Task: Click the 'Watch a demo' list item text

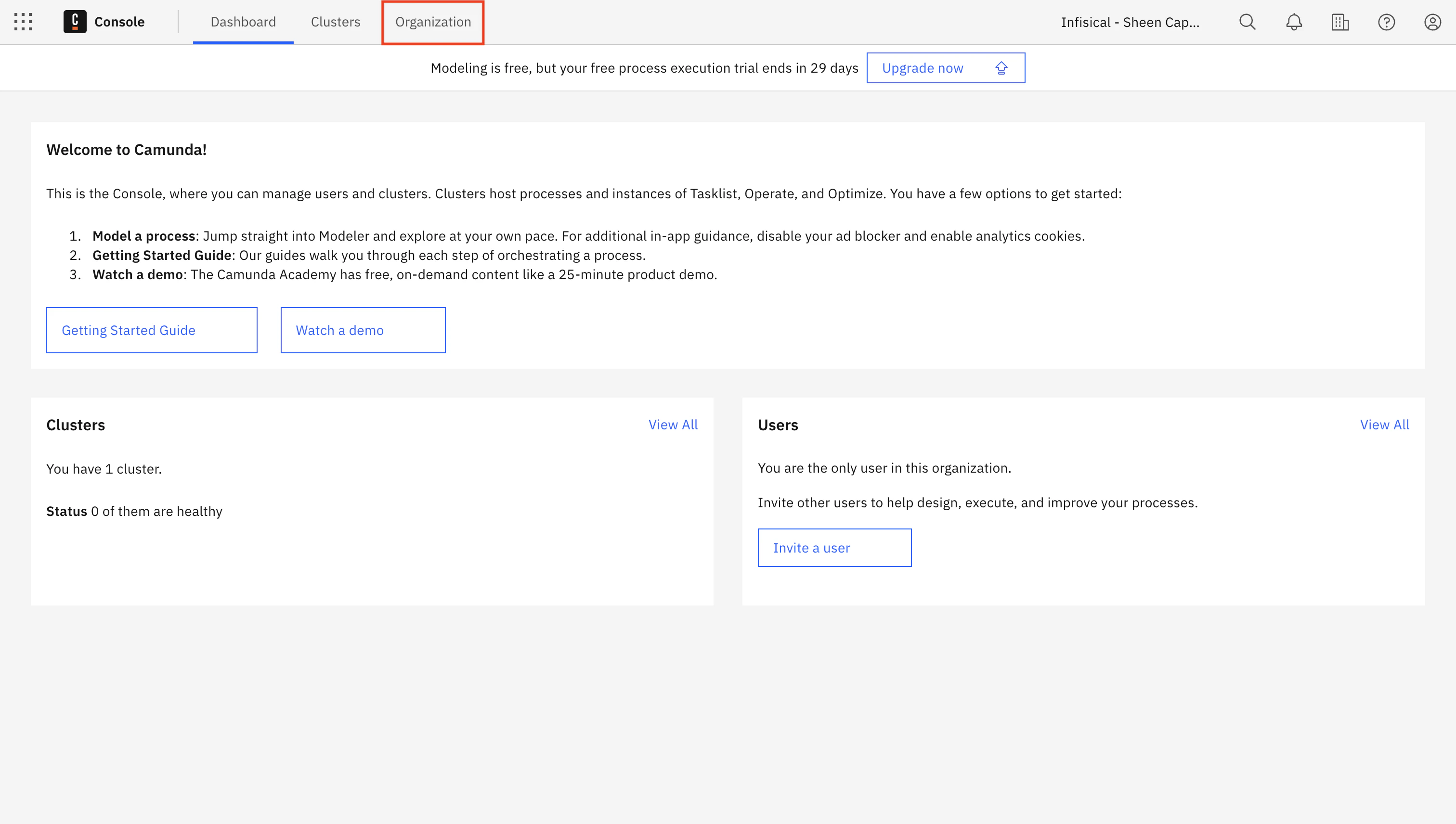Action: tap(405, 274)
